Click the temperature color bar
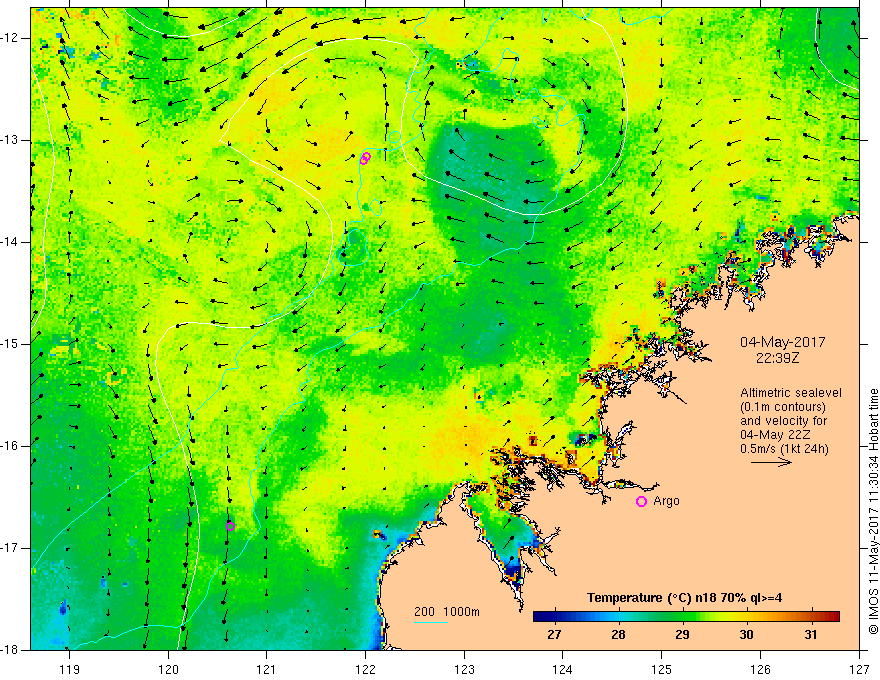880x680 pixels. point(686,617)
